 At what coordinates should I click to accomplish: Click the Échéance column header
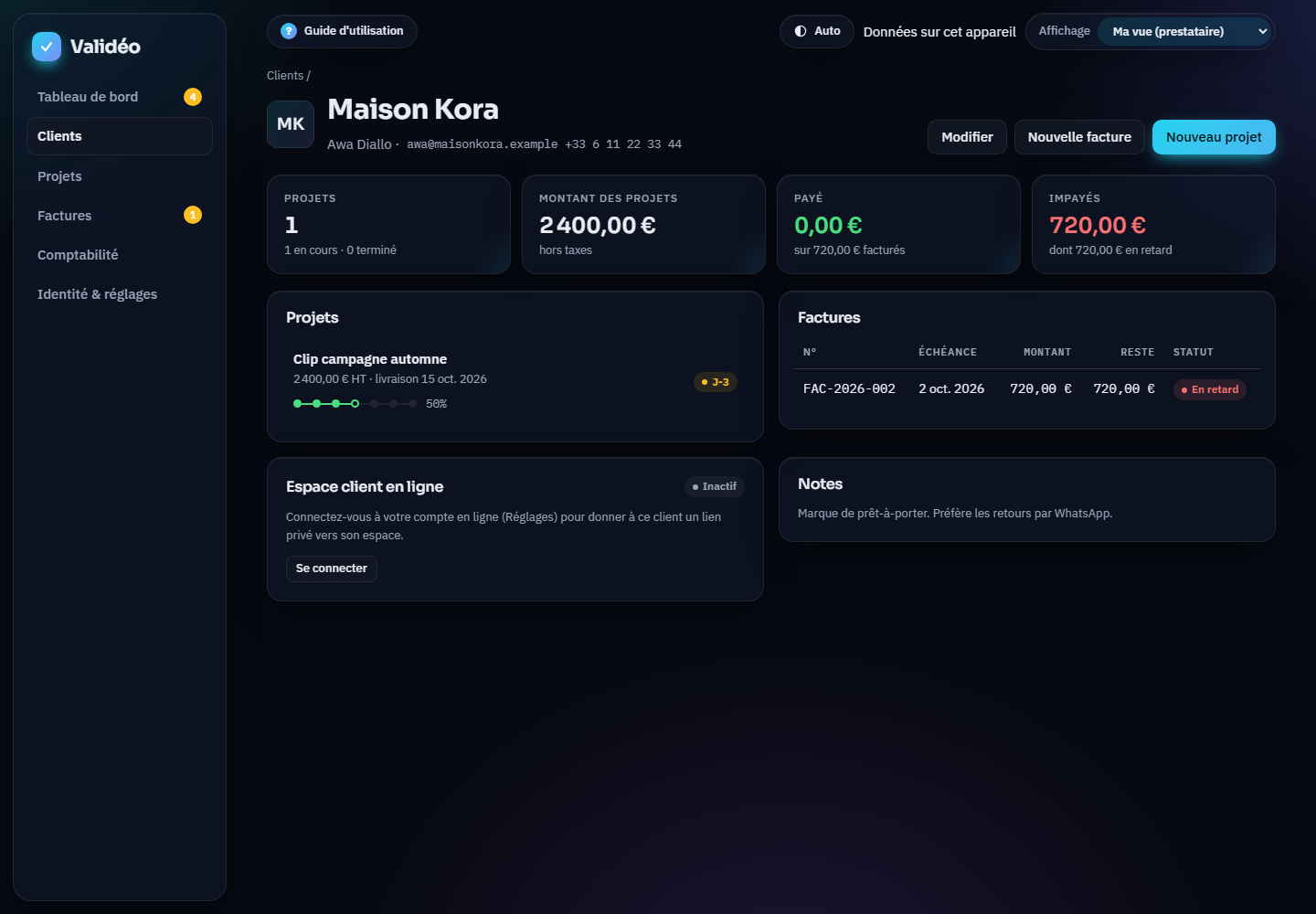[x=948, y=352]
